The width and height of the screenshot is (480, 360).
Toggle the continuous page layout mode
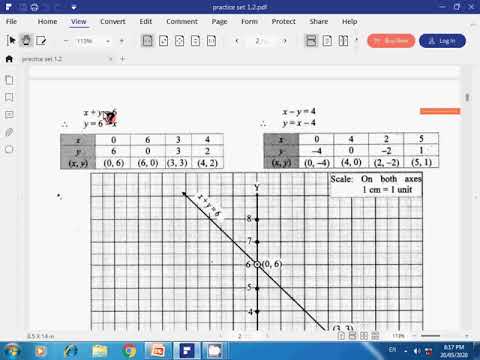[311, 41]
